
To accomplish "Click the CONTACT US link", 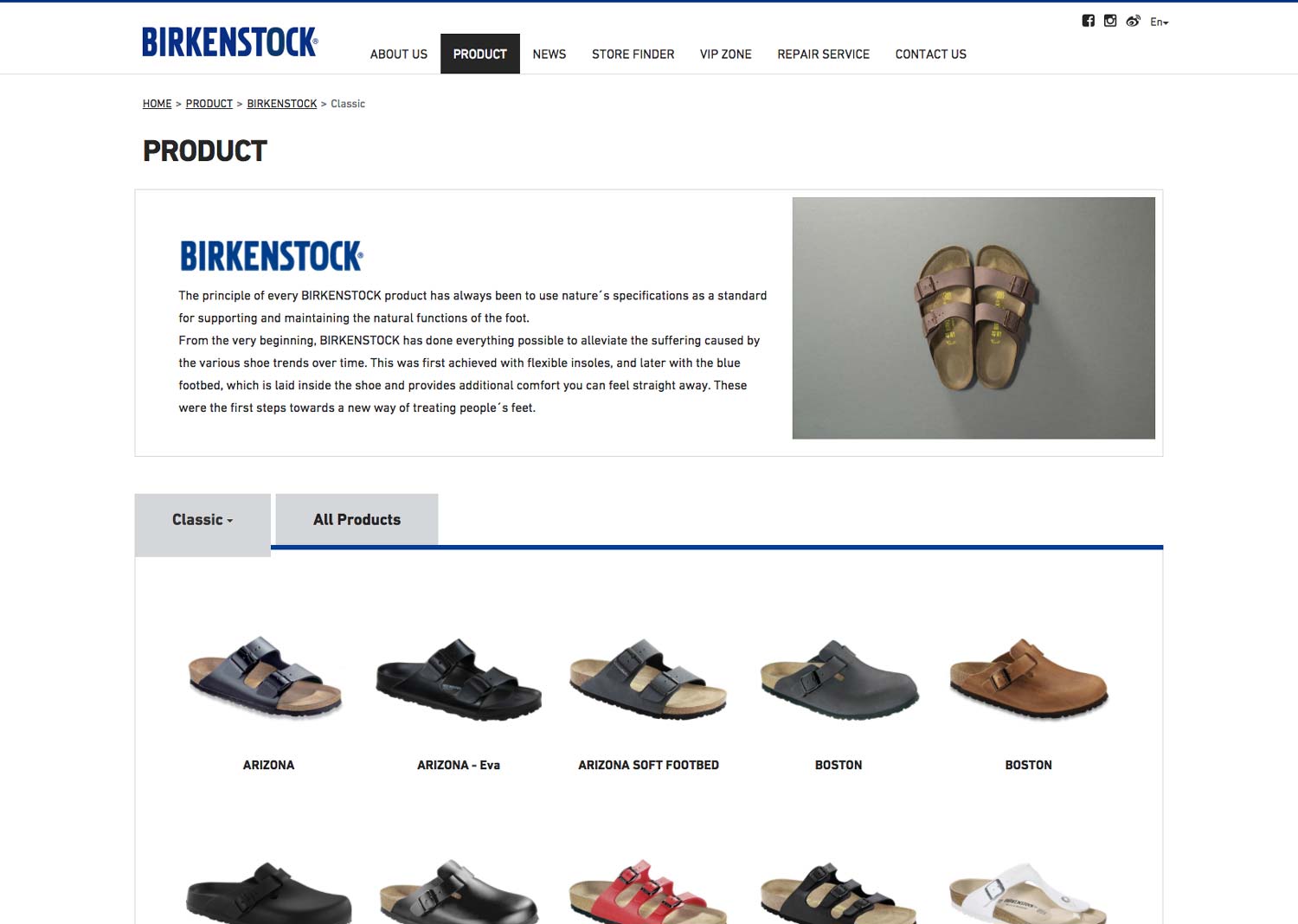I will [x=930, y=54].
